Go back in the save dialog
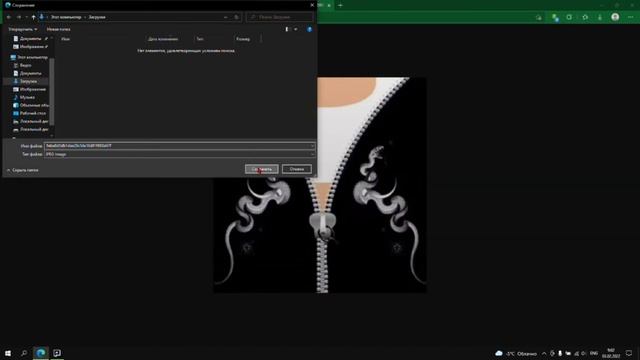Image resolution: width=640 pixels, height=360 pixels. pyautogui.click(x=9, y=17)
